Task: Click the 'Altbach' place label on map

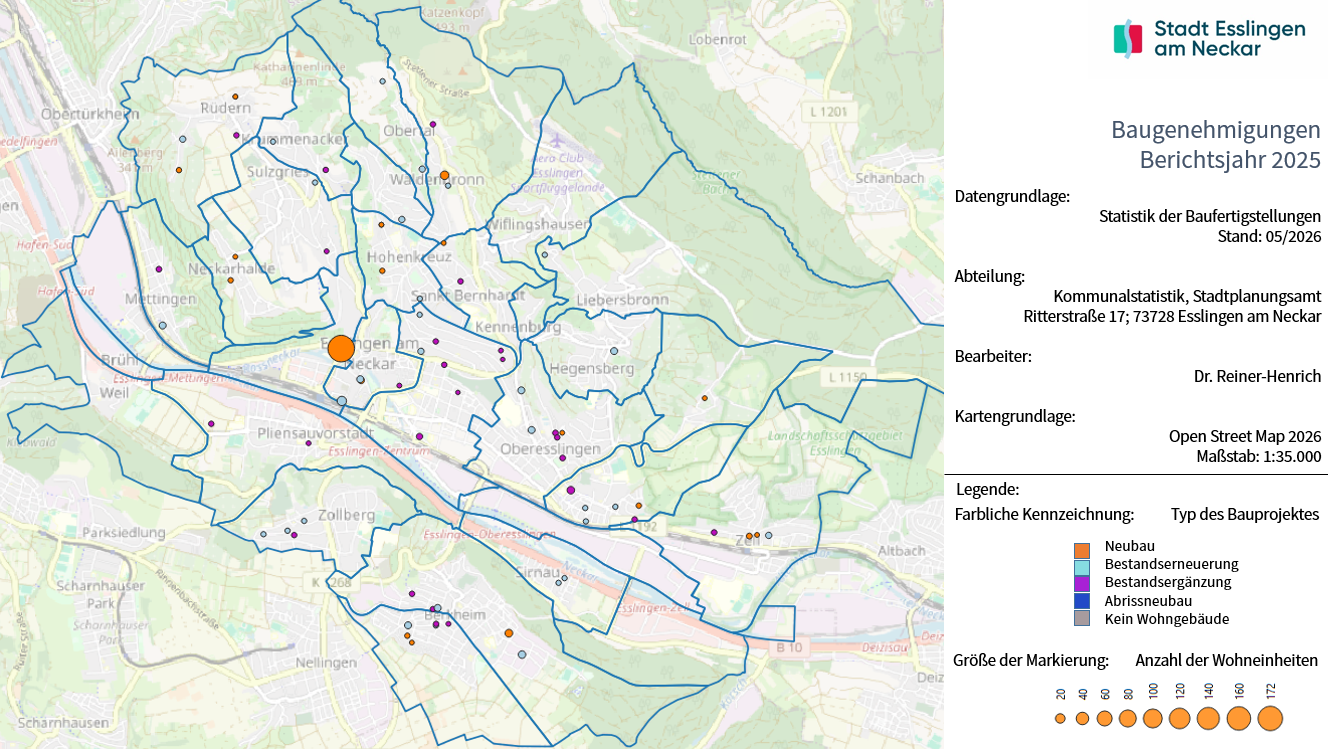Action: pyautogui.click(x=903, y=551)
